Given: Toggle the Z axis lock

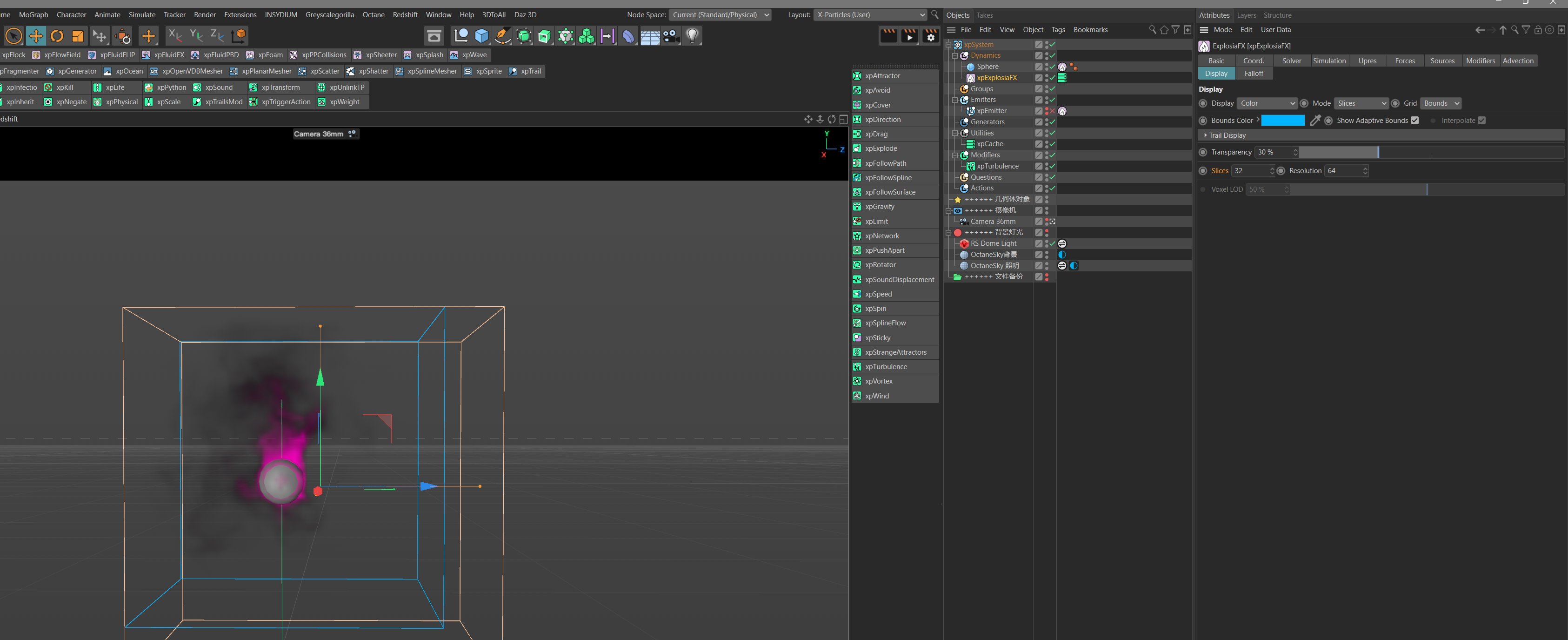Looking at the screenshot, I should 217,36.
